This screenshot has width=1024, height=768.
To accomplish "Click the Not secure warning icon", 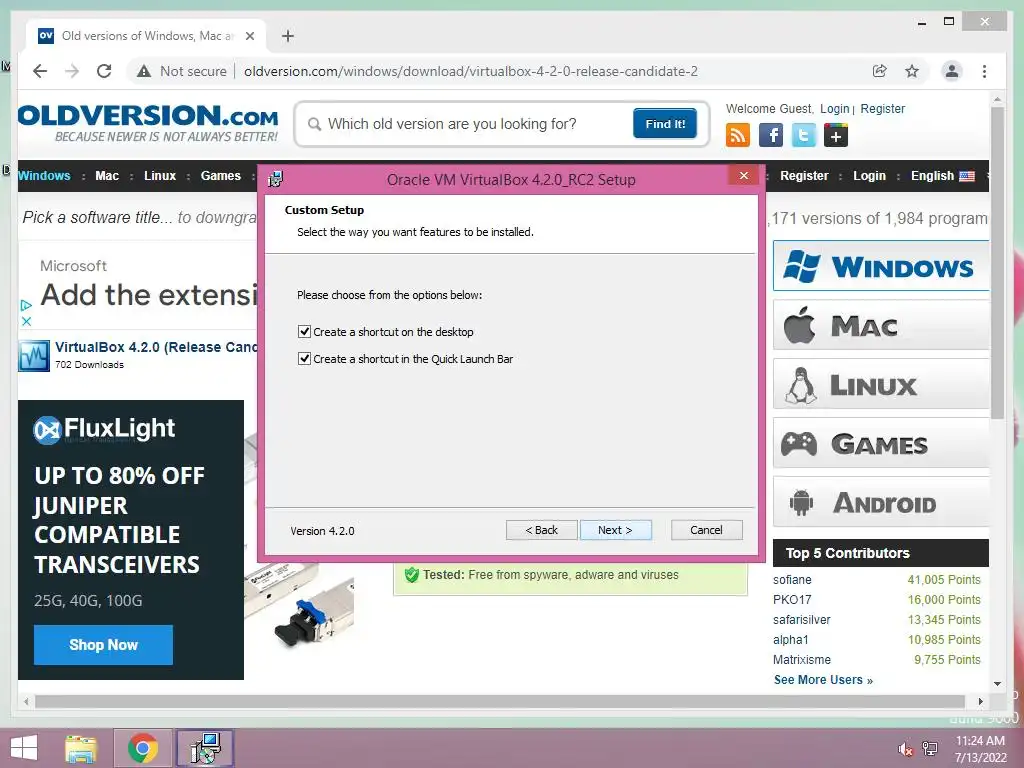I will [x=144, y=71].
